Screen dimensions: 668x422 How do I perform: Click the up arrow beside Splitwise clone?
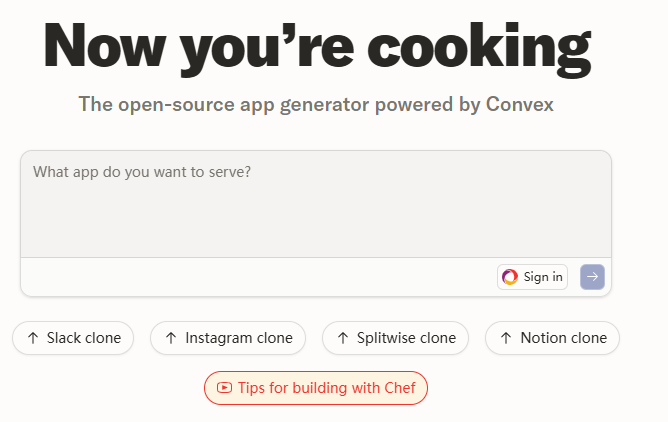point(343,338)
